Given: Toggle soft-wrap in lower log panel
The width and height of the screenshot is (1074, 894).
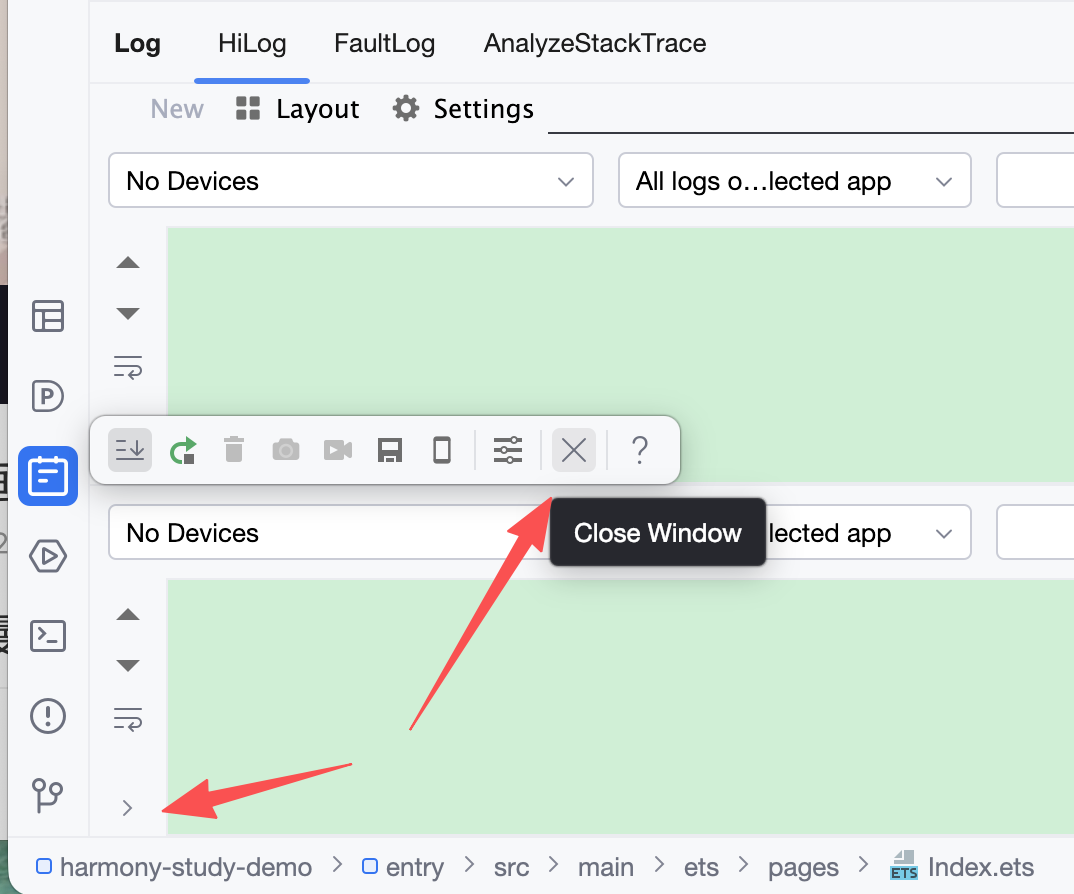Looking at the screenshot, I should [128, 718].
